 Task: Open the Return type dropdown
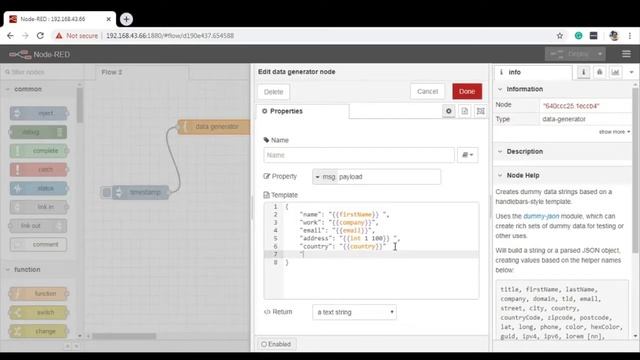(354, 312)
